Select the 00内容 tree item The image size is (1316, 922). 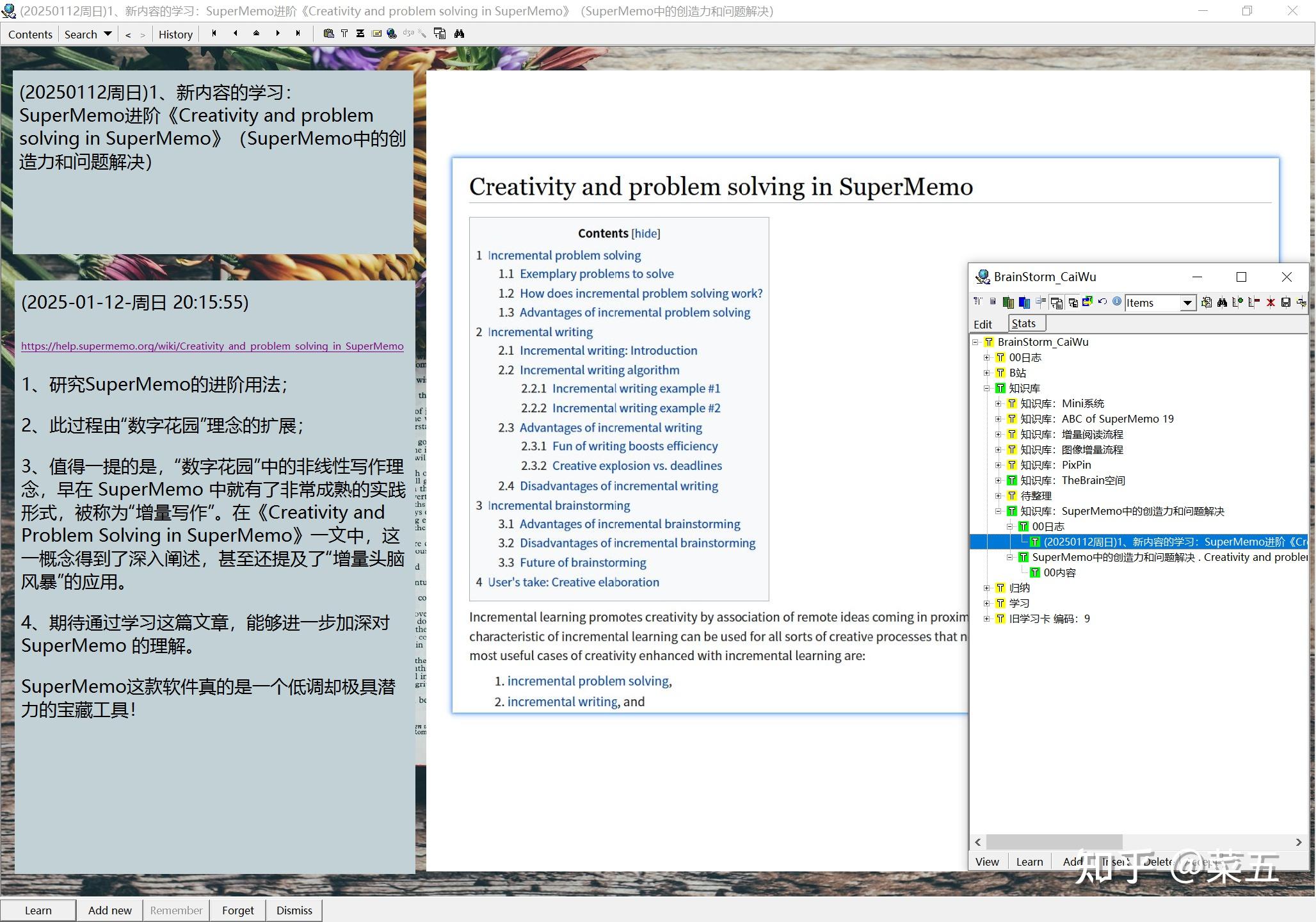1059,572
